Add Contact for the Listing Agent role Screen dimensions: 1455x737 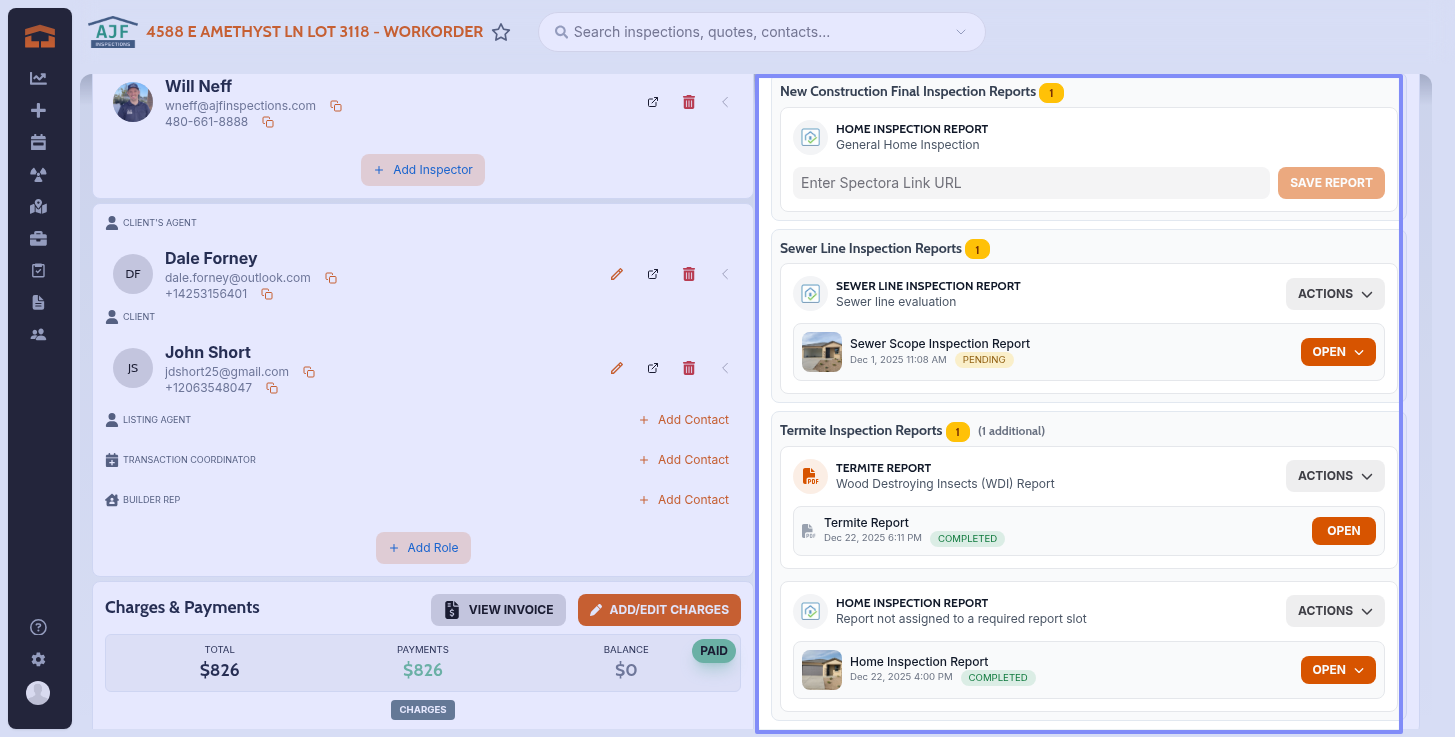tap(684, 420)
